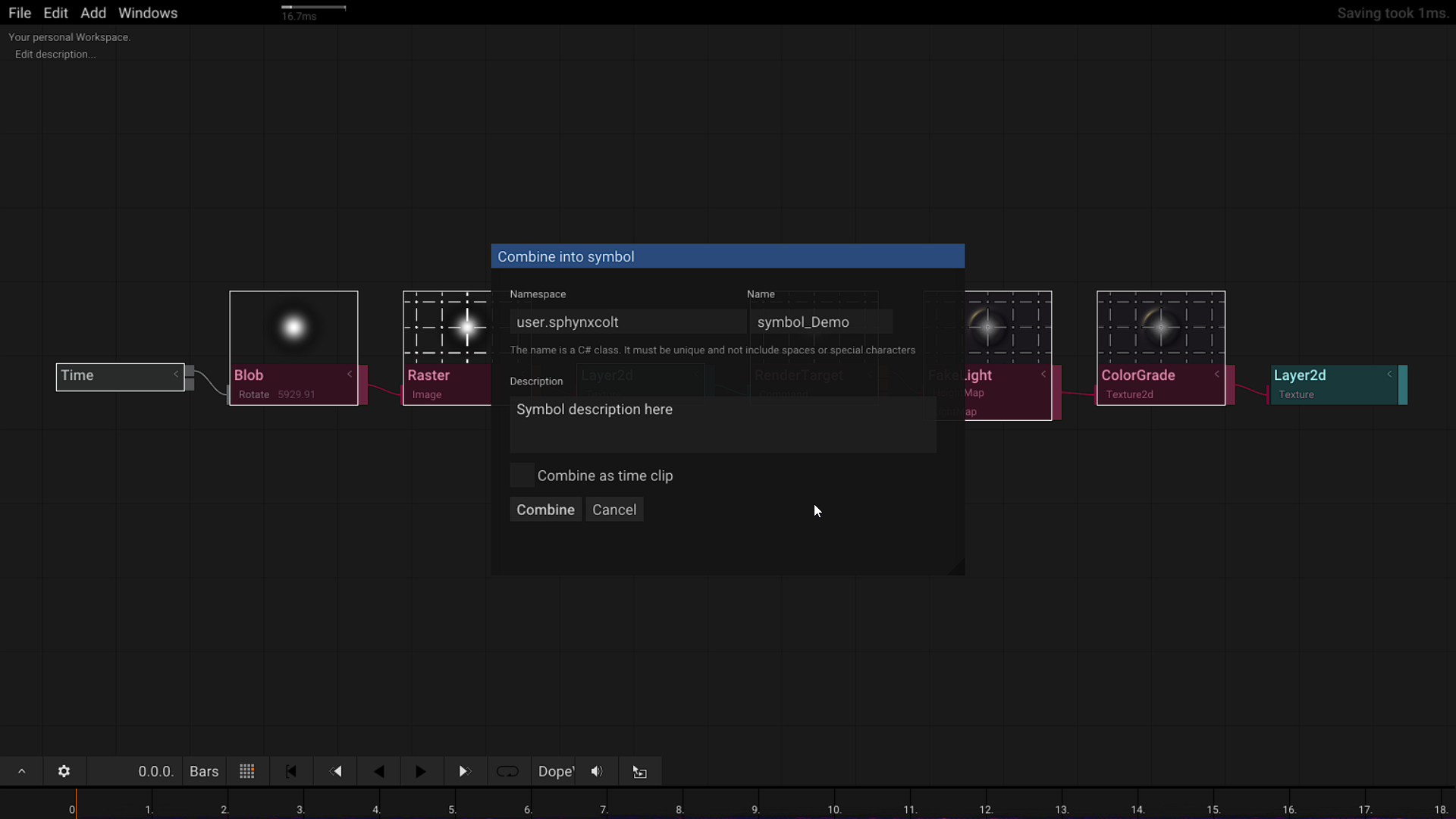Click timeline marker 5.

[452, 809]
